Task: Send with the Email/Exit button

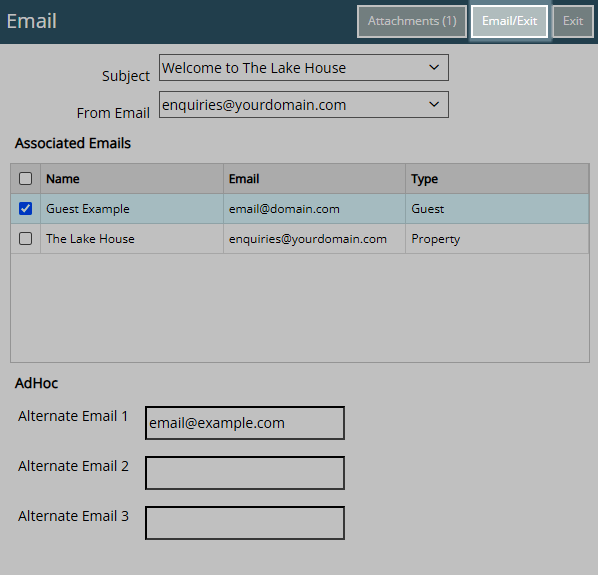Action: click(510, 21)
